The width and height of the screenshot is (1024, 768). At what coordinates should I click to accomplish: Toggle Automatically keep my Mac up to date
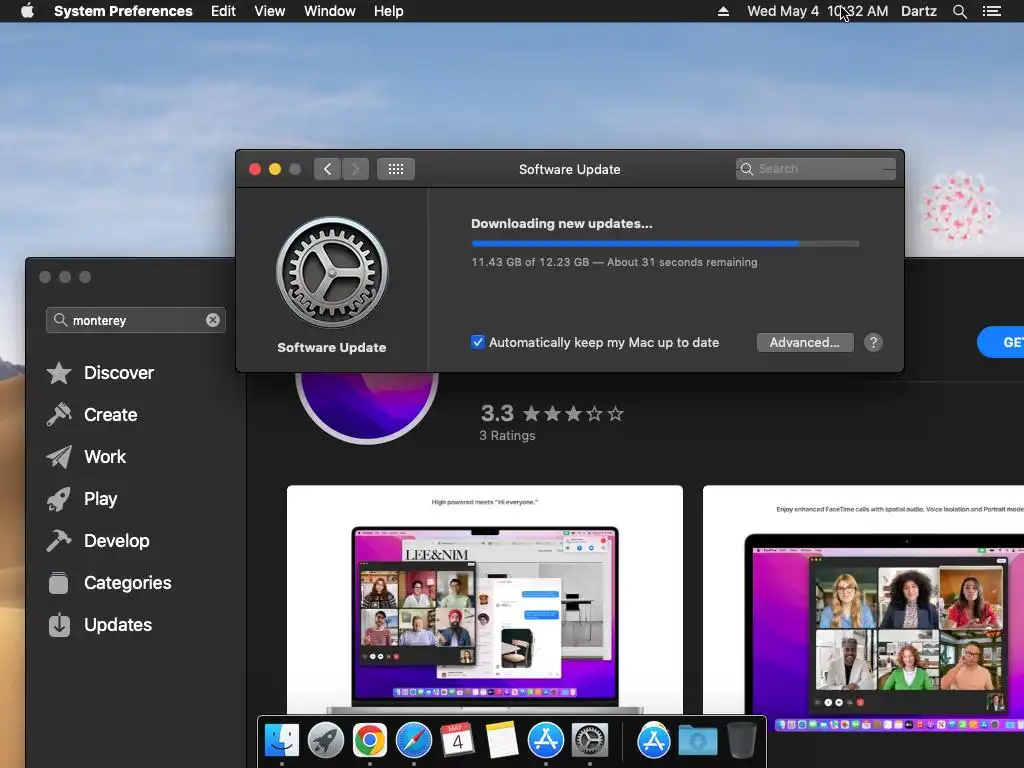(478, 342)
